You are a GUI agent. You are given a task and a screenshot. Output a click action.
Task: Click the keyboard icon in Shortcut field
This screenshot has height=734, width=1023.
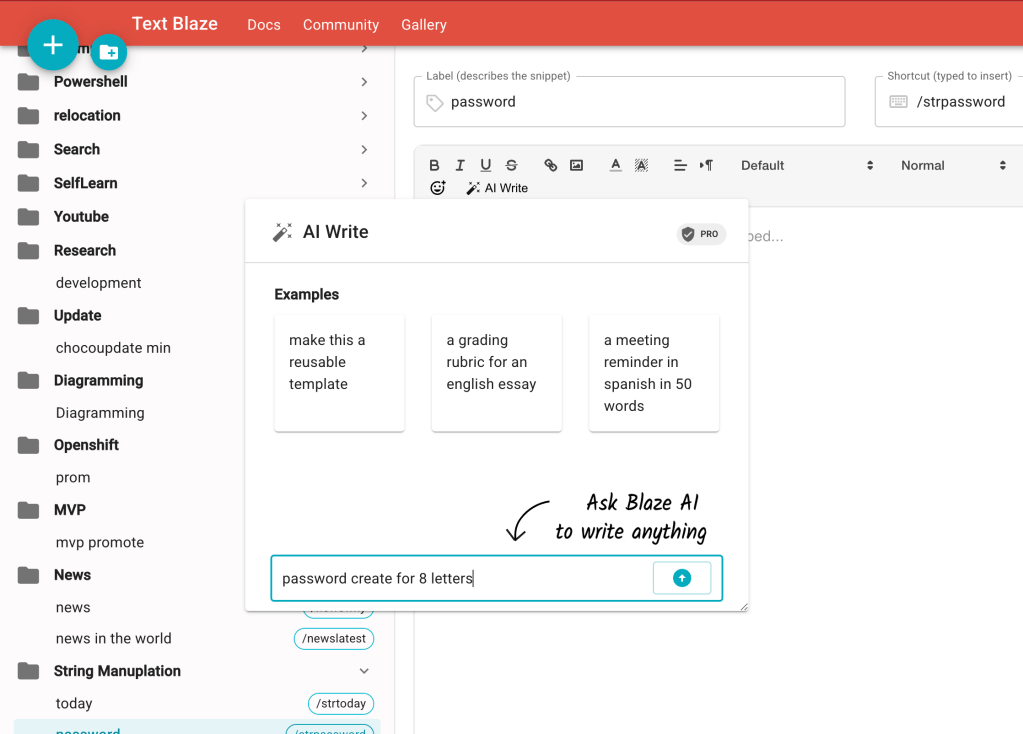click(x=898, y=102)
